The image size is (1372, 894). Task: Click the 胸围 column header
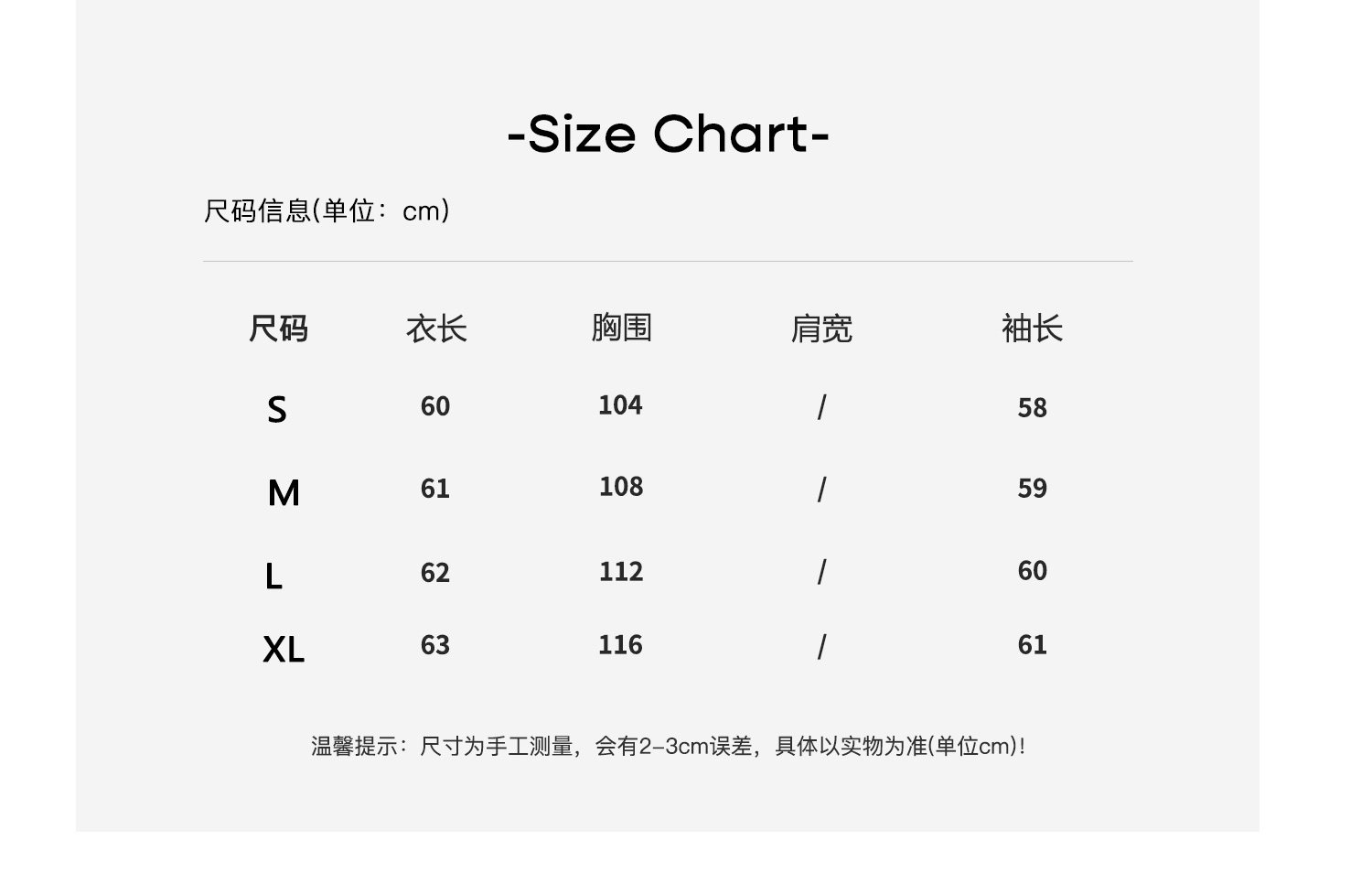(x=621, y=328)
